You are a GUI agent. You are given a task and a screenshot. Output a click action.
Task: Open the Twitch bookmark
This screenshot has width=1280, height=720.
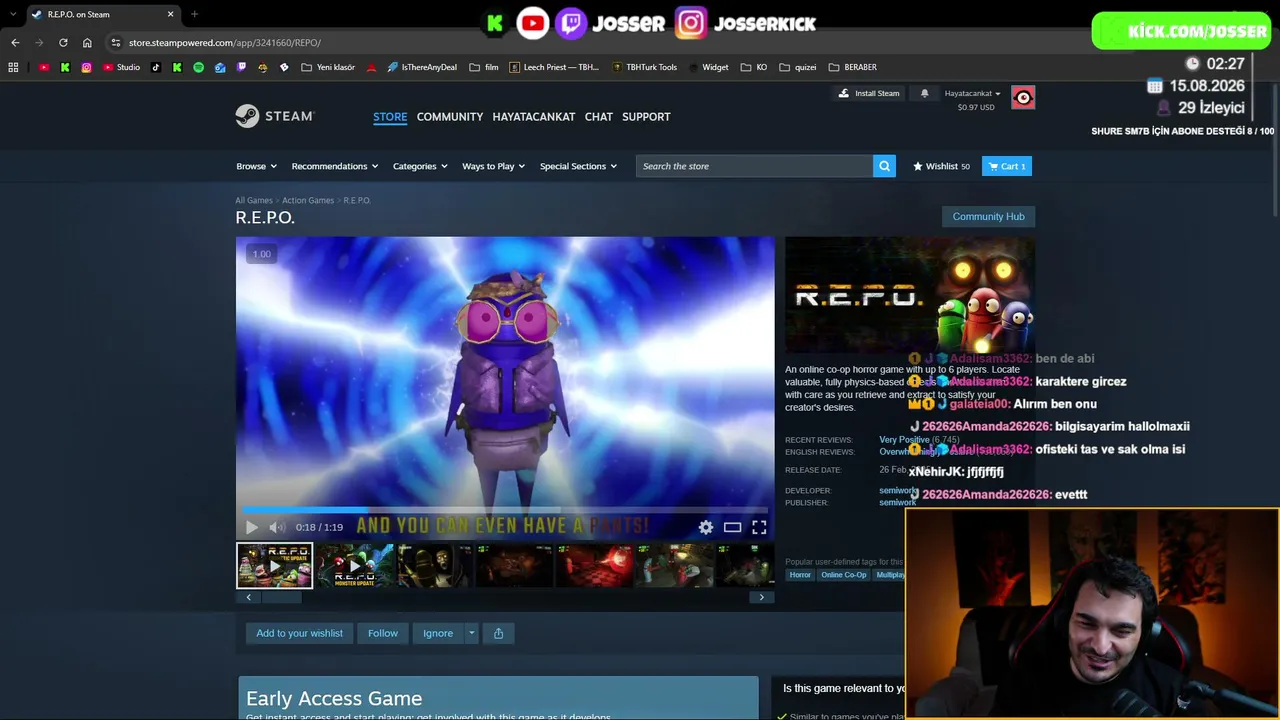(x=241, y=67)
